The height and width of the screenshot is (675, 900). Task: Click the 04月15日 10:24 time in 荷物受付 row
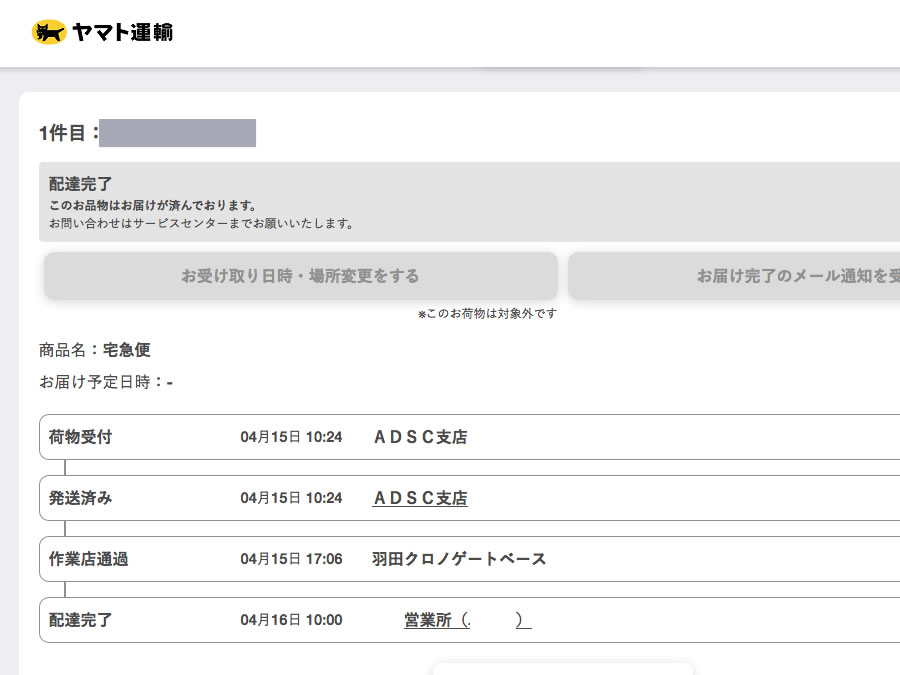click(x=291, y=437)
